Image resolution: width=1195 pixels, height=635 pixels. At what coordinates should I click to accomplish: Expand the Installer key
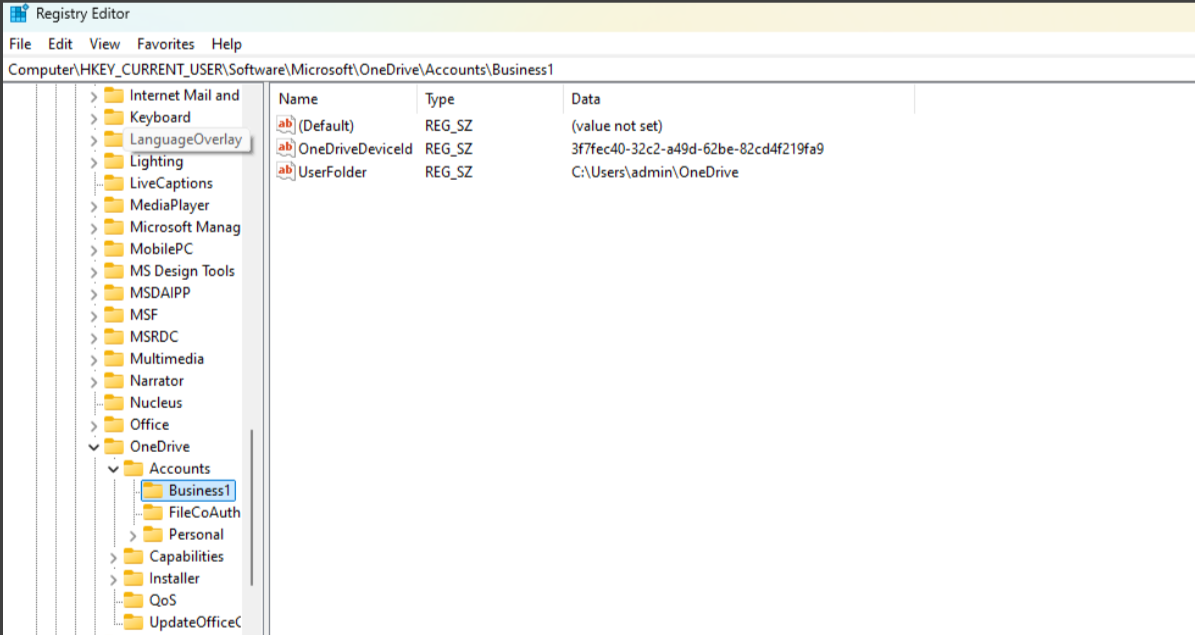pos(113,579)
